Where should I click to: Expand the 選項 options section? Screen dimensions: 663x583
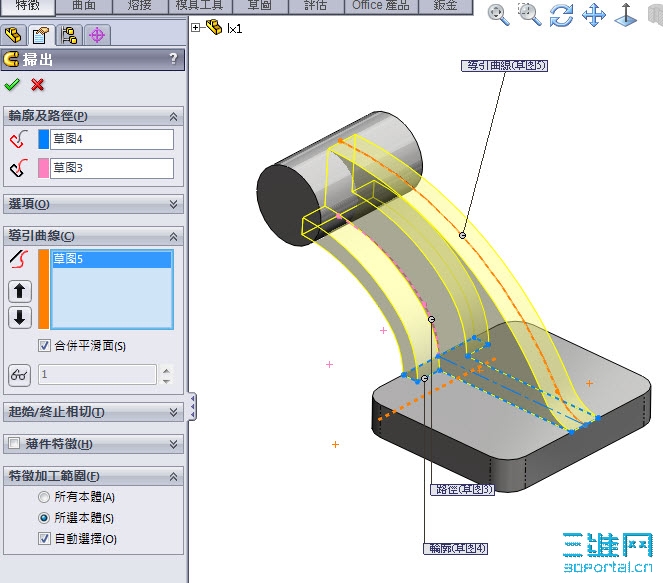click(x=173, y=204)
